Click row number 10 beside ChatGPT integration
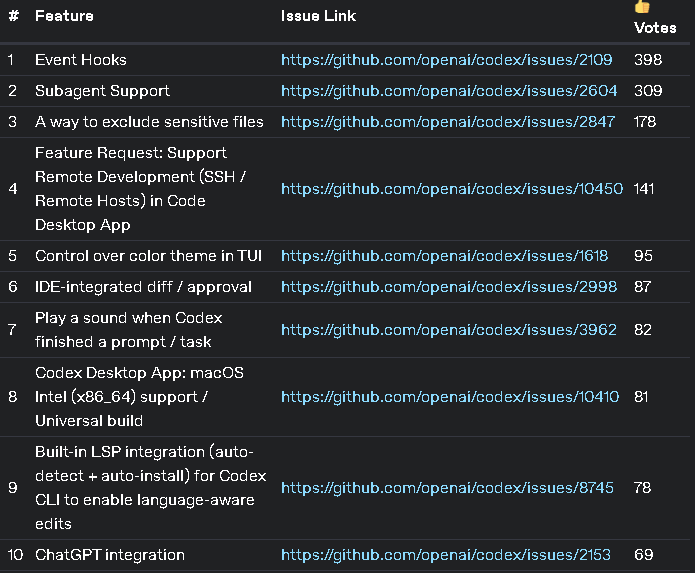This screenshot has height=573, width=695. (16, 555)
